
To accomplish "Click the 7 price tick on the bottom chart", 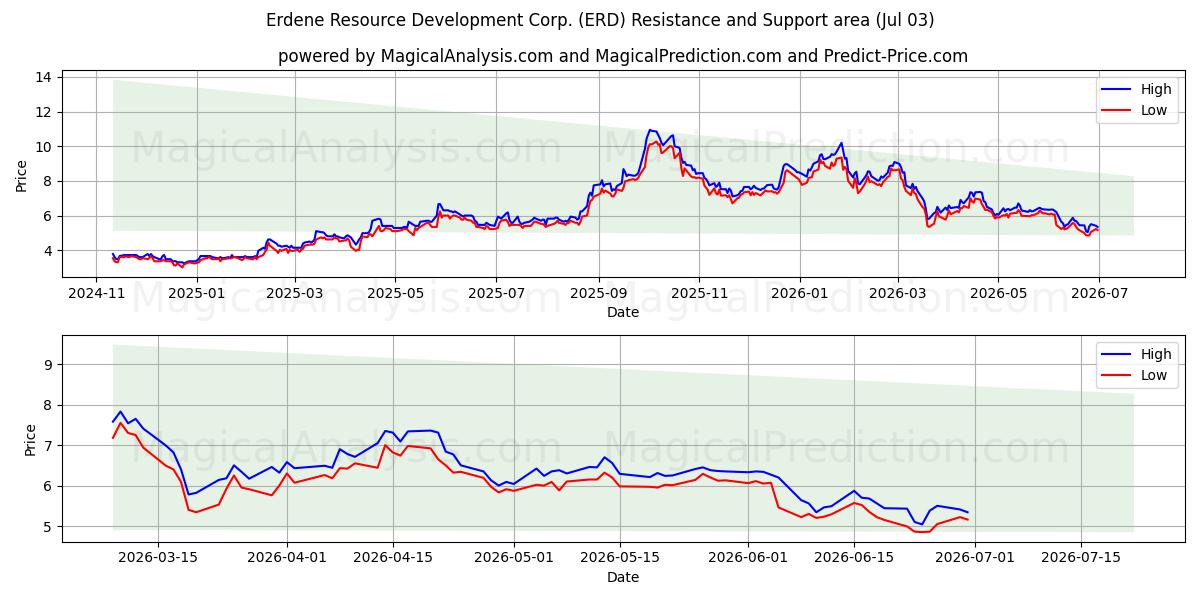I will point(50,446).
